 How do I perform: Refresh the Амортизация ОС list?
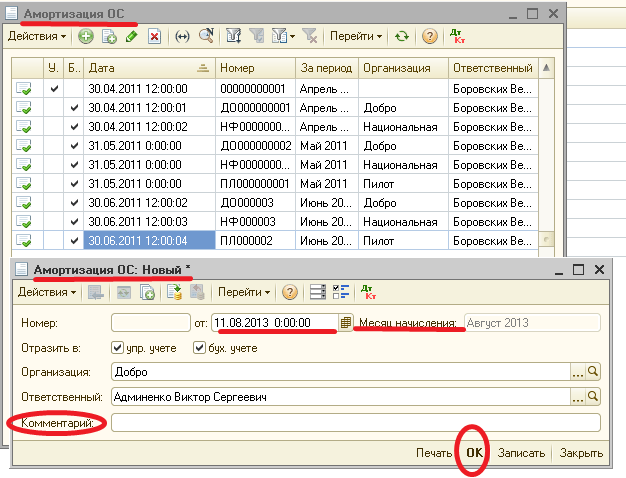point(402,36)
